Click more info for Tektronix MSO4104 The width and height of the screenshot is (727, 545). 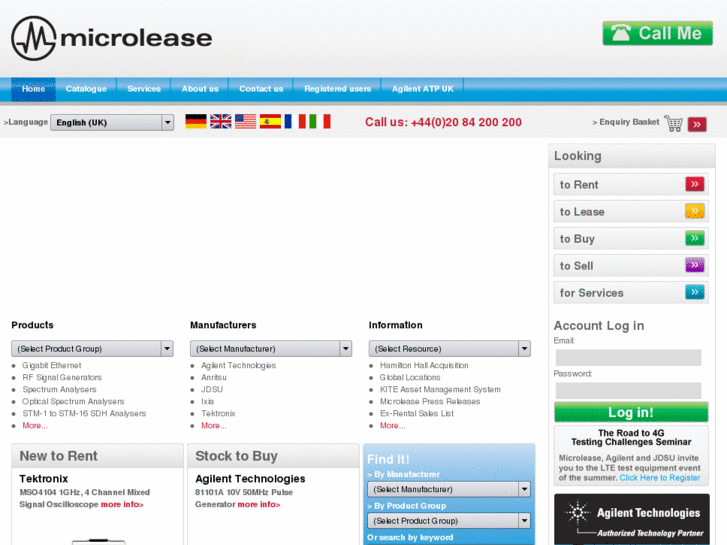[x=122, y=505]
